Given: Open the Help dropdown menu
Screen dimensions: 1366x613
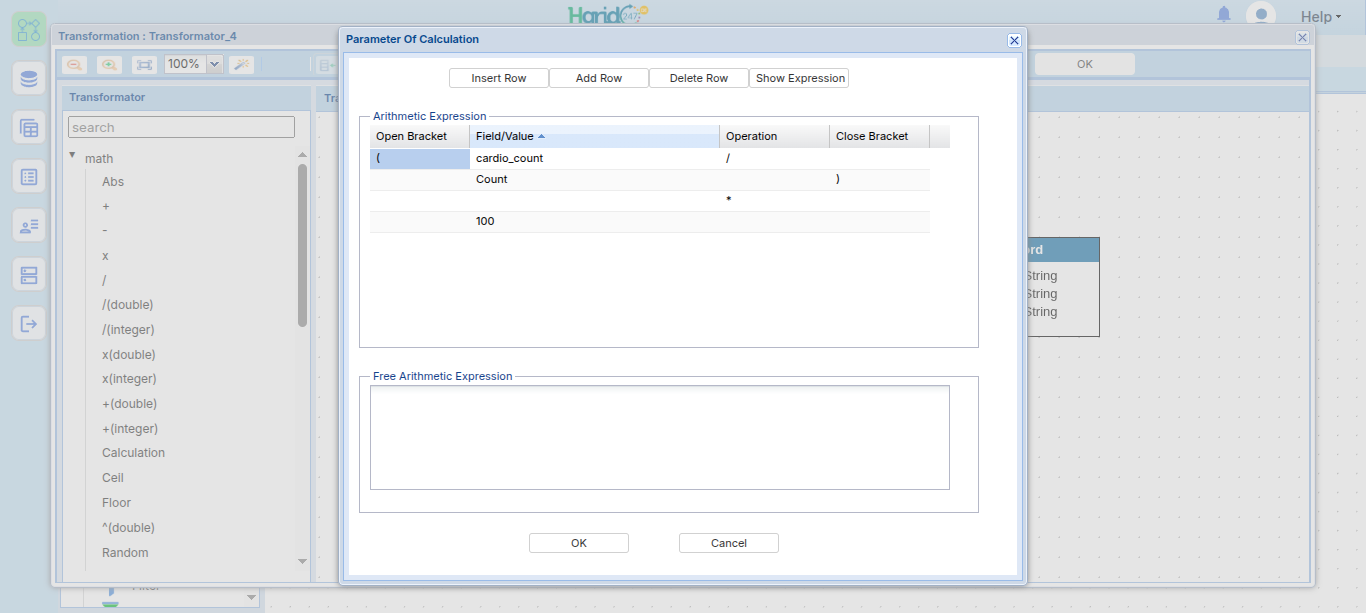Looking at the screenshot, I should [x=1321, y=16].
